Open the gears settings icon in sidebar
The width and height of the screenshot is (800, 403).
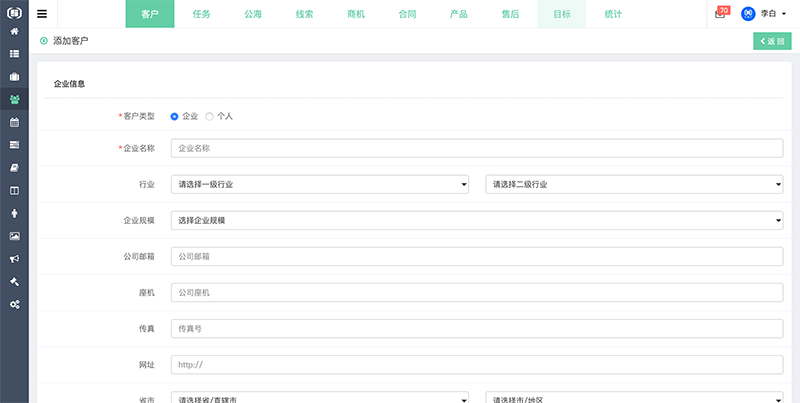click(x=14, y=304)
